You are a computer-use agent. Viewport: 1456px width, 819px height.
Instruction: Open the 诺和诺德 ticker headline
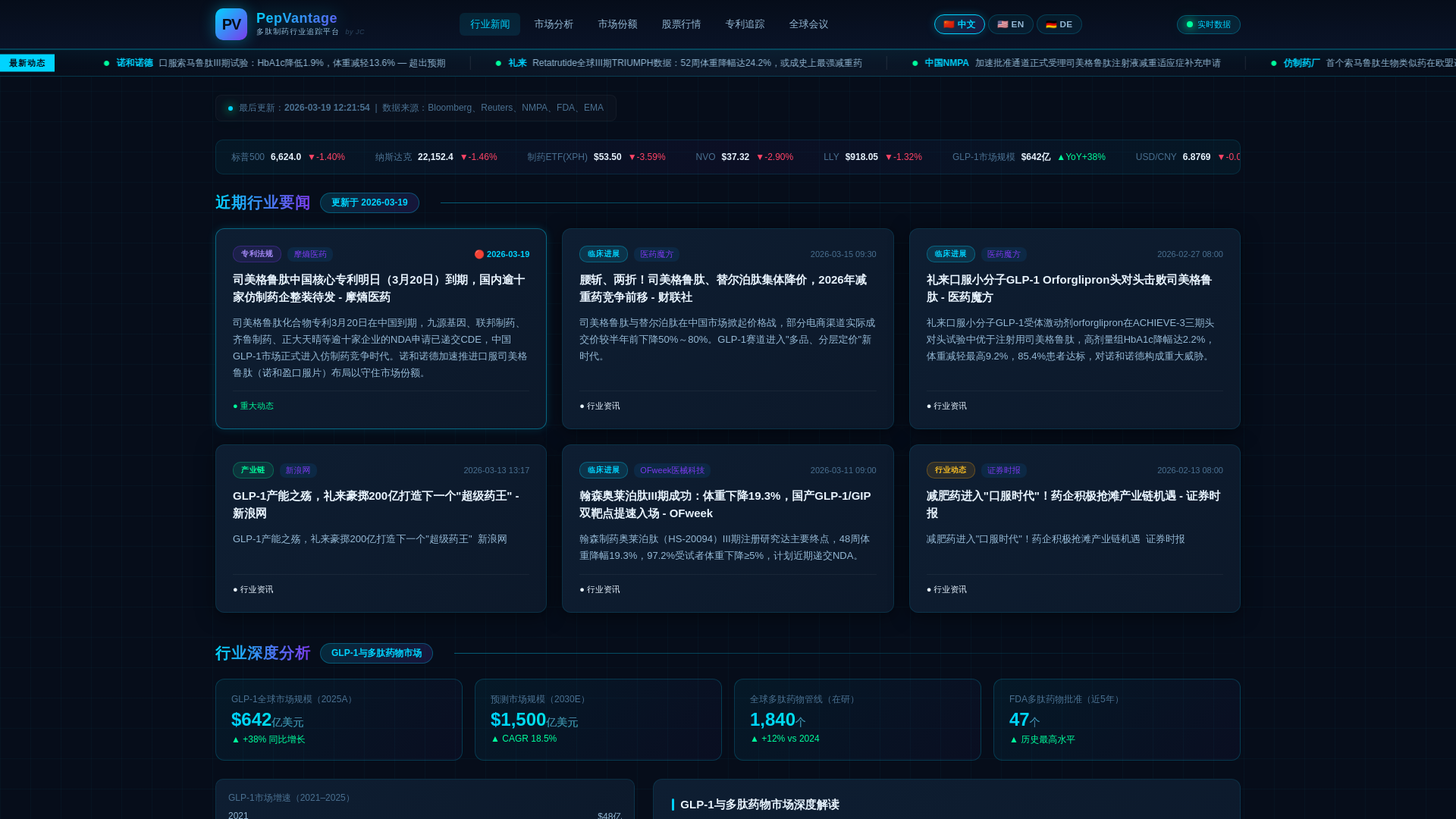click(275, 63)
